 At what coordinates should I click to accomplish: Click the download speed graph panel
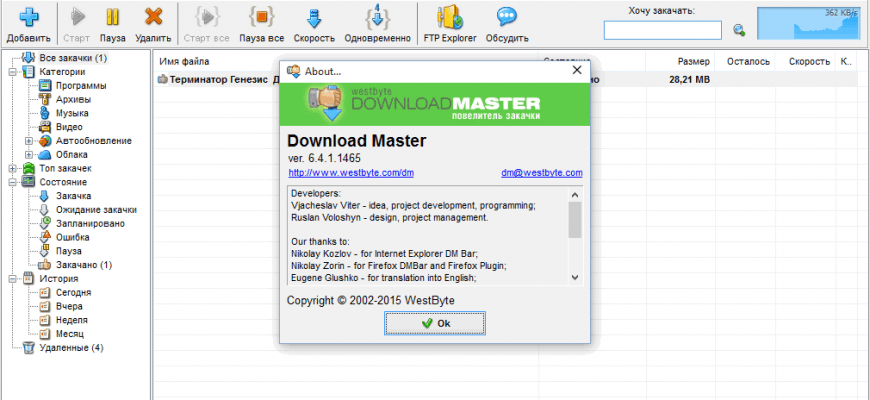click(x=807, y=24)
